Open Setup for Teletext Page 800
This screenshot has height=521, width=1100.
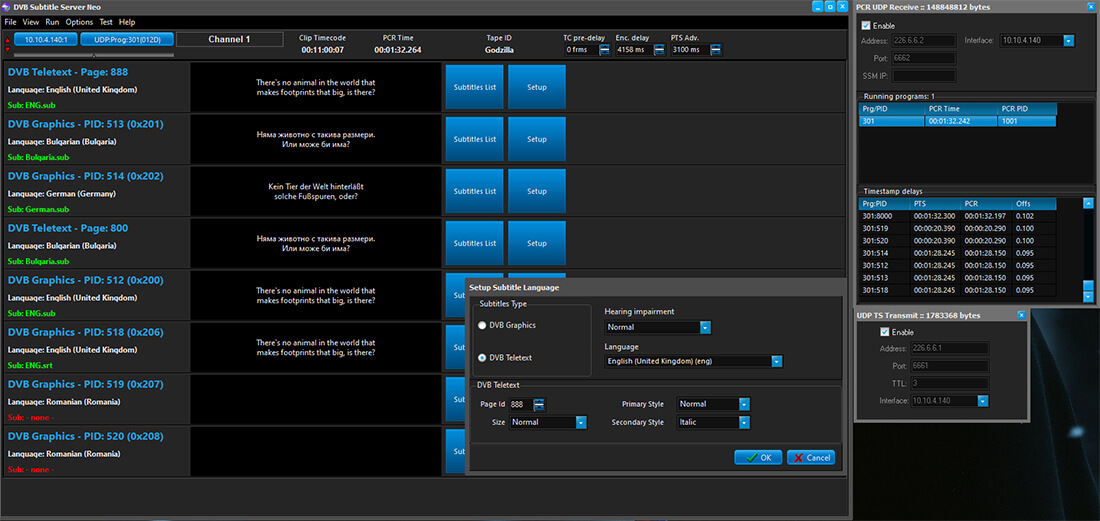pos(537,243)
